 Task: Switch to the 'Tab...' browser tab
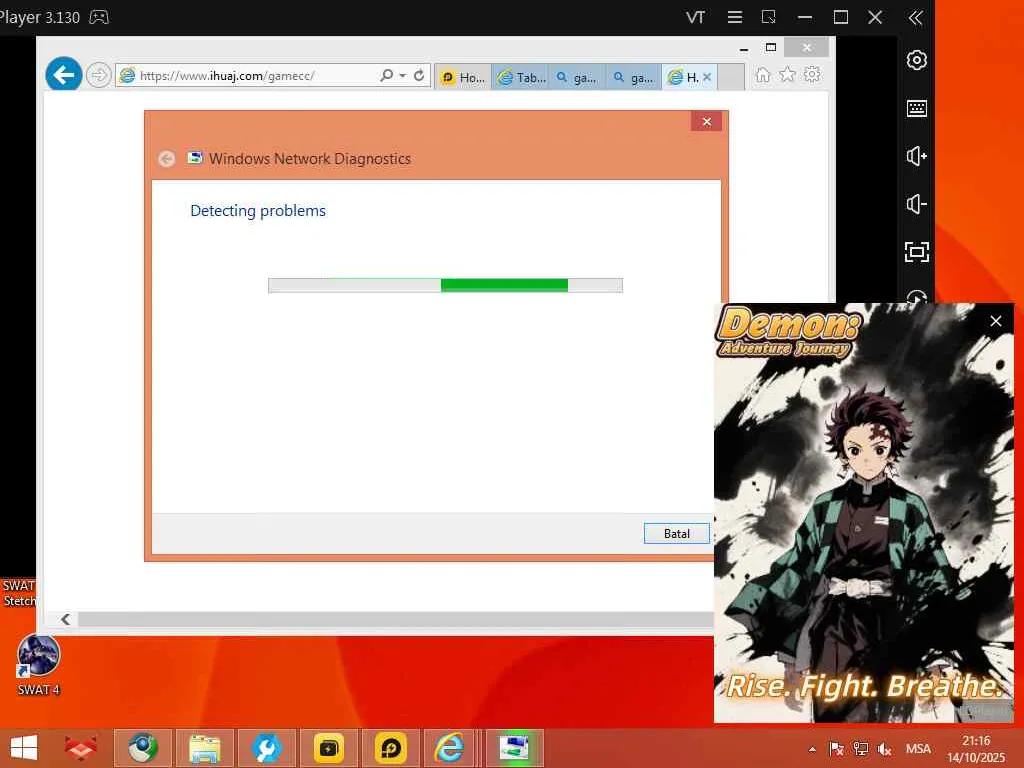(x=521, y=78)
